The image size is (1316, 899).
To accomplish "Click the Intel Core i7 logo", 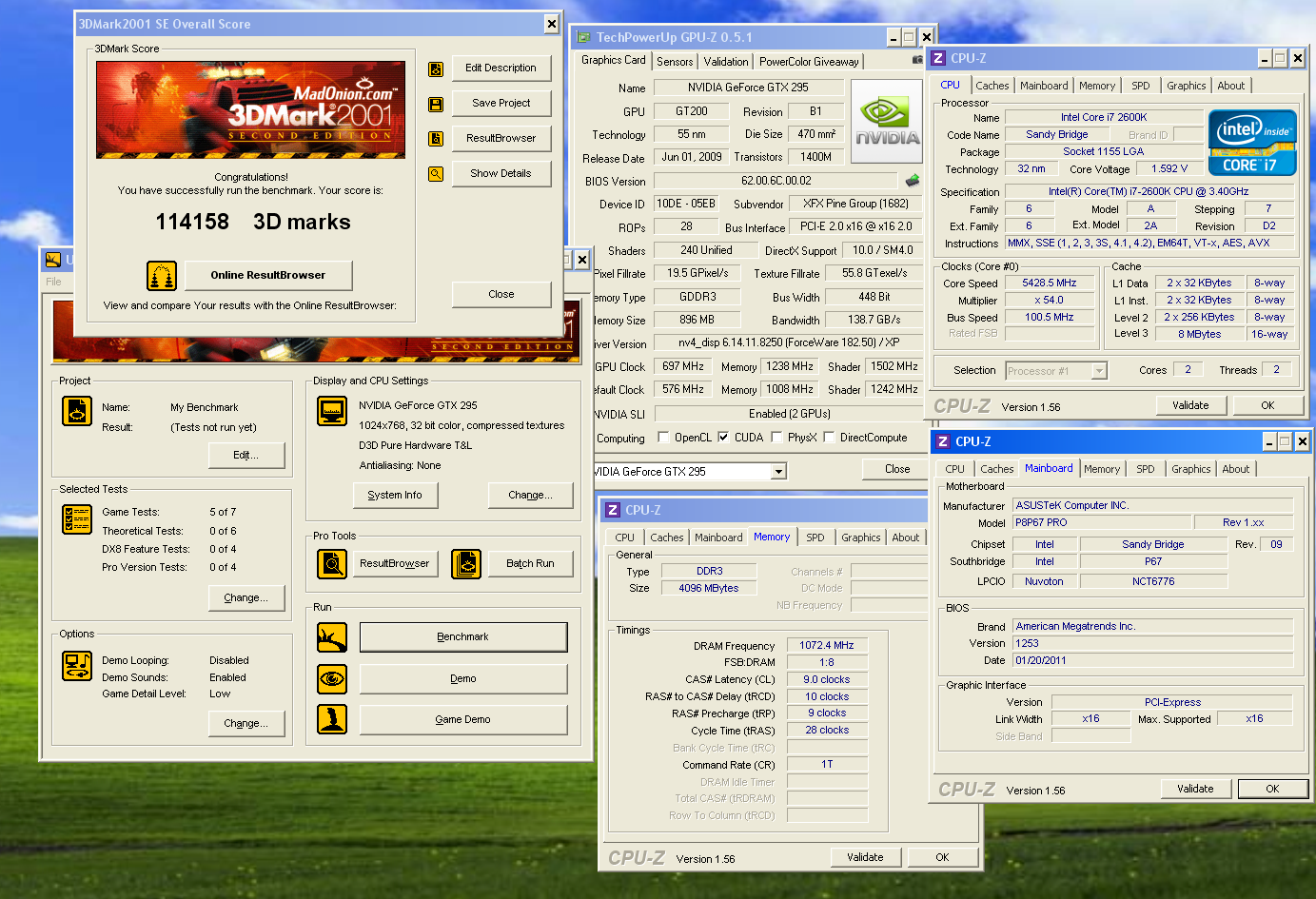I will point(1252,143).
